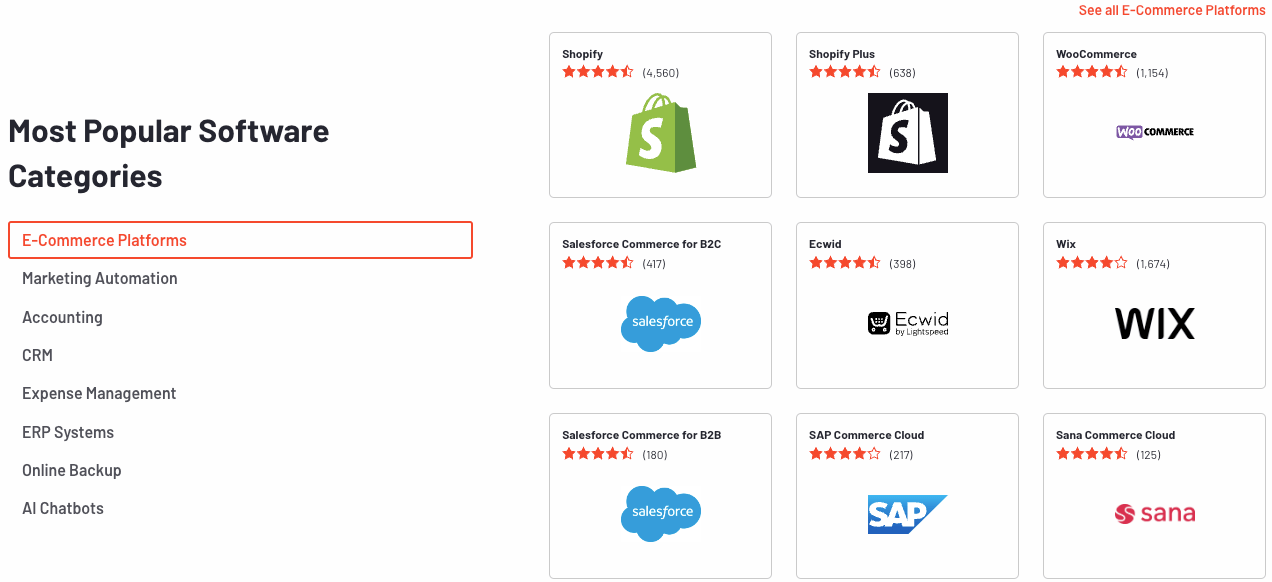Choose the Accounting category
The image size is (1272, 582).
(x=62, y=317)
